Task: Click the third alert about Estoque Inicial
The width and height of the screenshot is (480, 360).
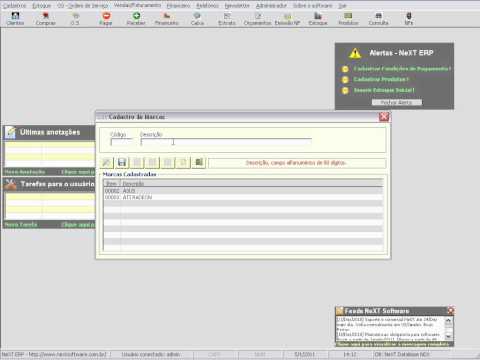Action: pyautogui.click(x=384, y=90)
